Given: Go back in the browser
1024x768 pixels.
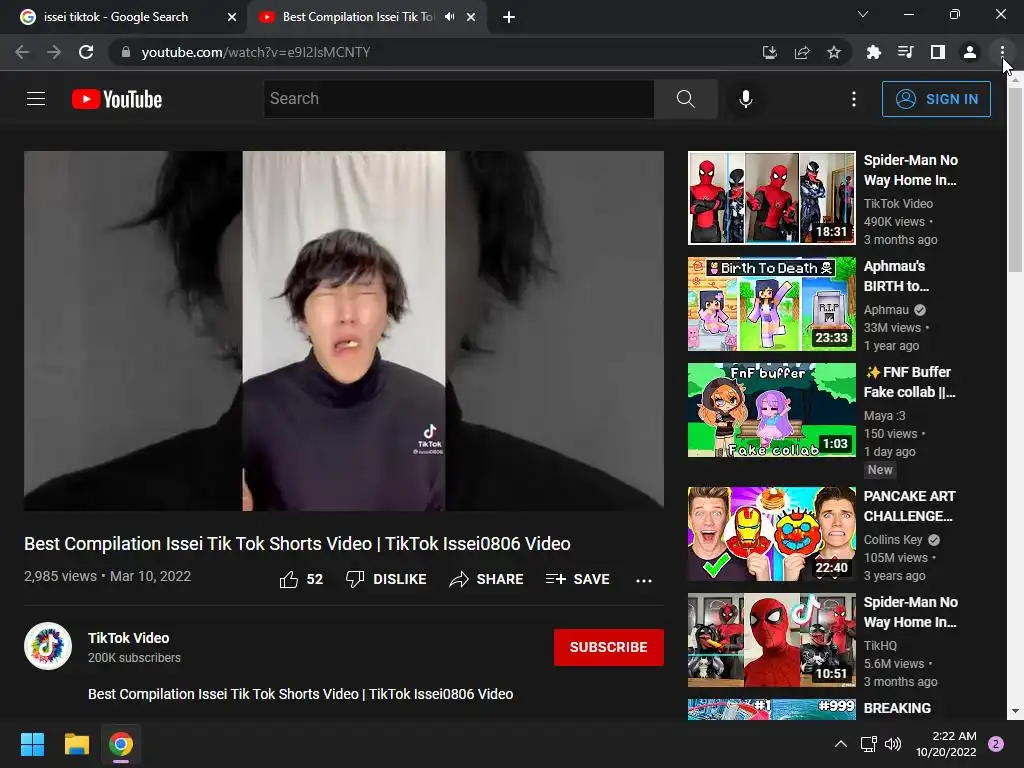Looking at the screenshot, I should [x=22, y=52].
